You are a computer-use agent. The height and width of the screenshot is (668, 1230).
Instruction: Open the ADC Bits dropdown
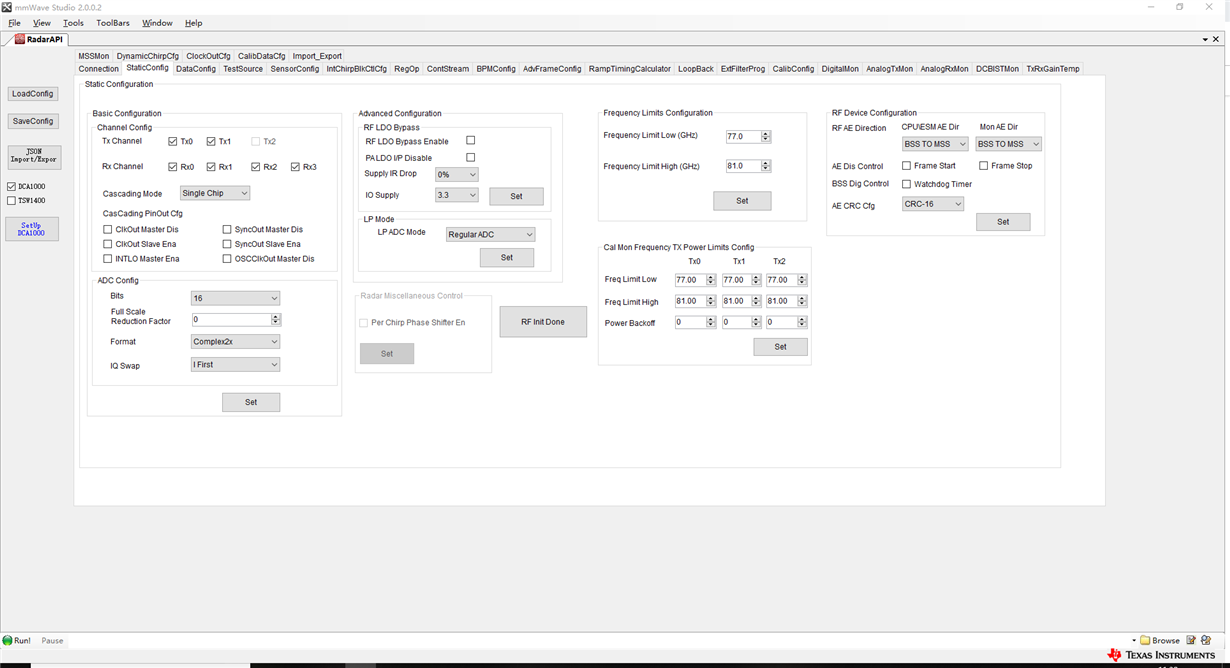(235, 298)
